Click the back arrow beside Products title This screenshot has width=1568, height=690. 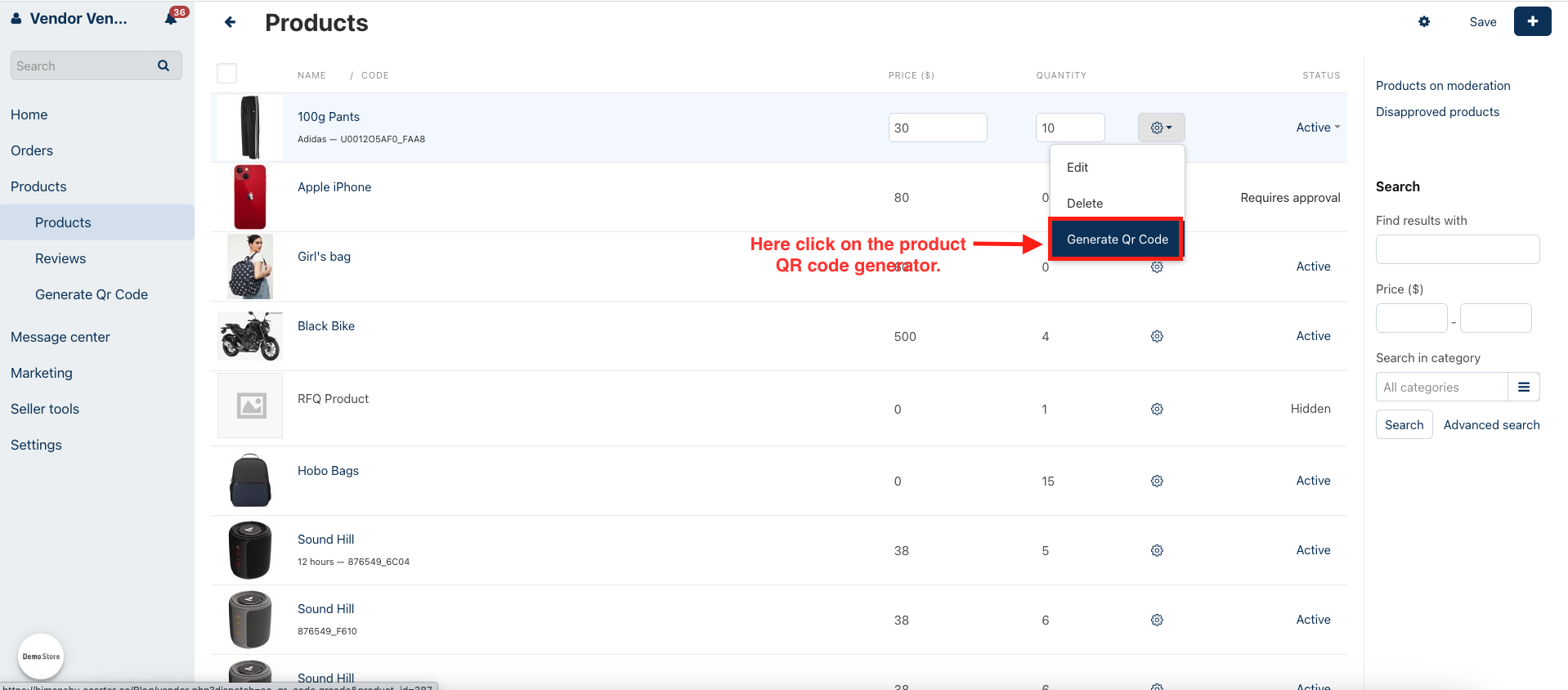231,22
